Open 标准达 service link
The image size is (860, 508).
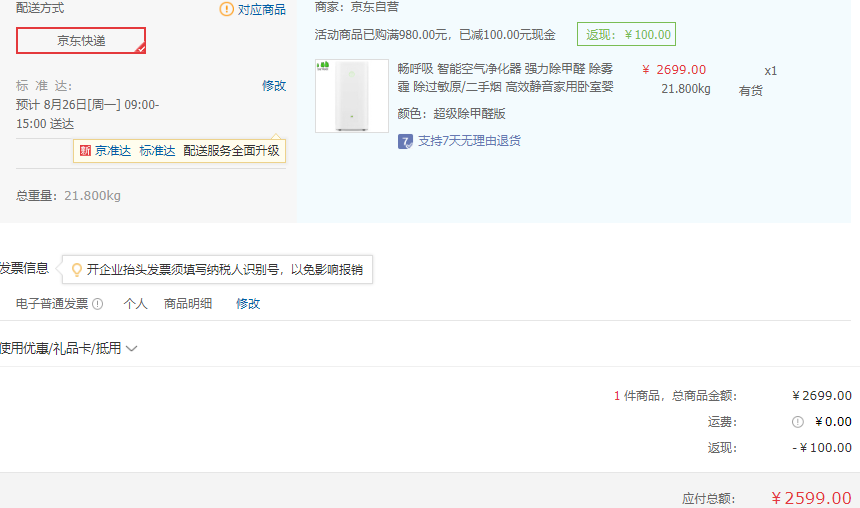click(x=157, y=151)
